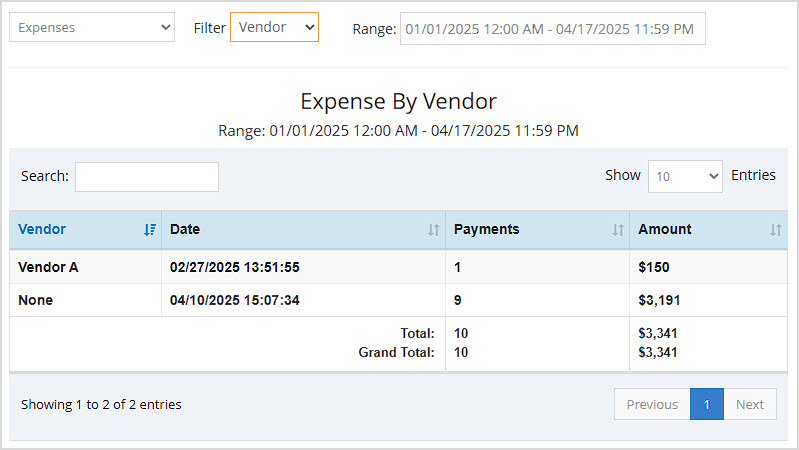The height and width of the screenshot is (450, 799).
Task: Click date 02/27/2025 13:51:55
Action: click(x=234, y=267)
